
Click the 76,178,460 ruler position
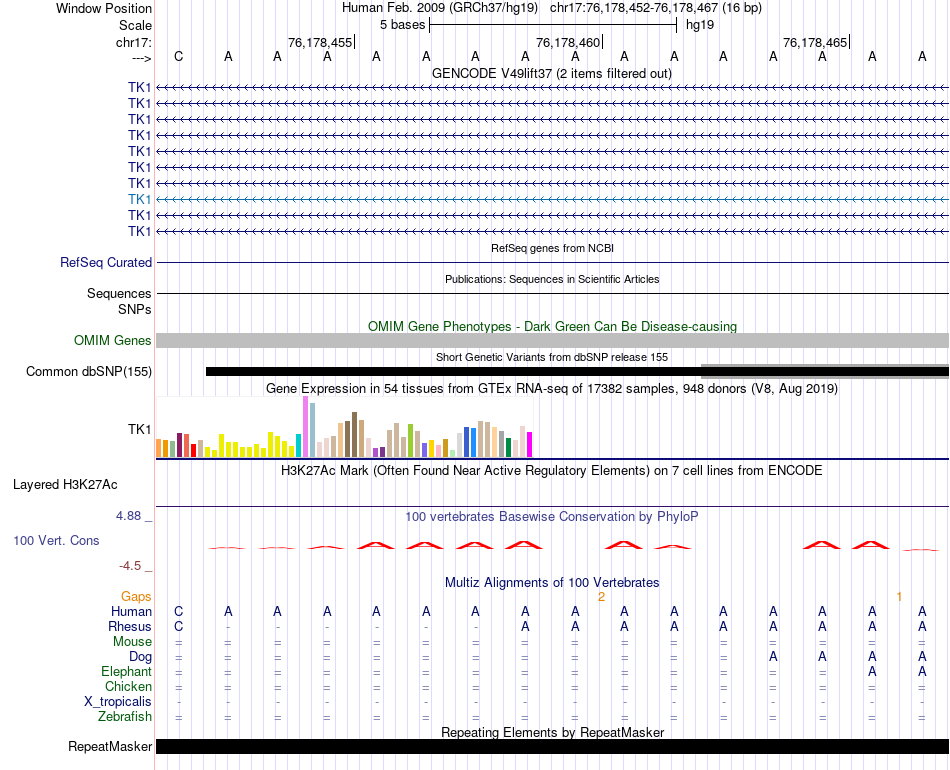(568, 42)
